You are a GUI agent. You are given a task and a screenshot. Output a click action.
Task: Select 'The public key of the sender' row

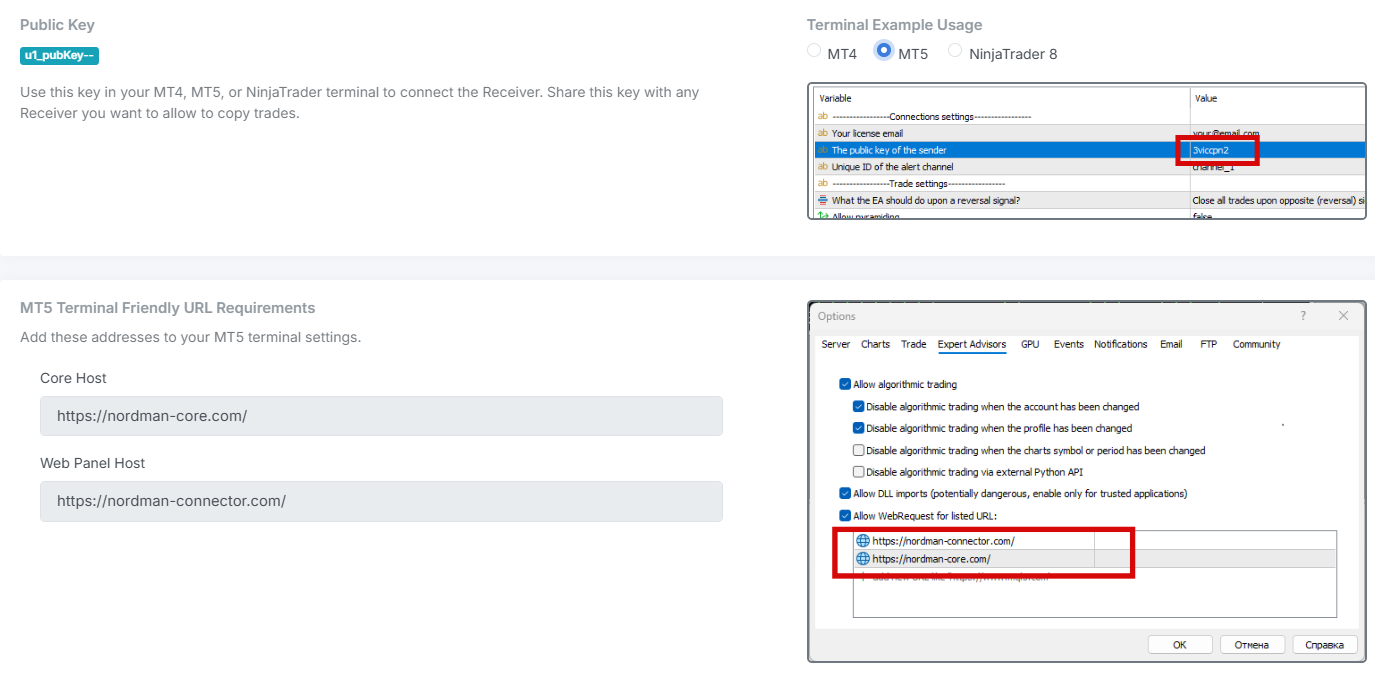(1089, 150)
